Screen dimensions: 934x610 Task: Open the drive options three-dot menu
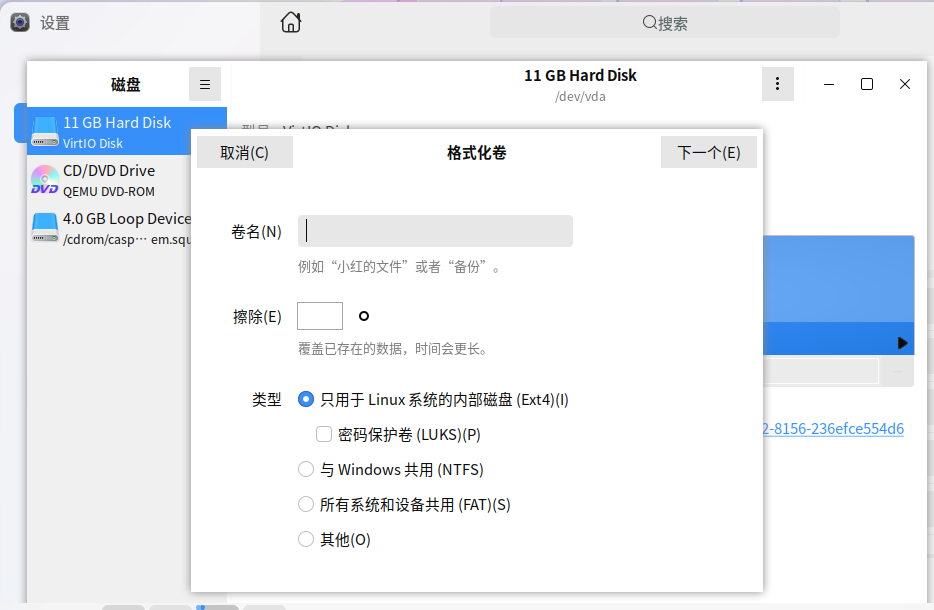tap(777, 85)
